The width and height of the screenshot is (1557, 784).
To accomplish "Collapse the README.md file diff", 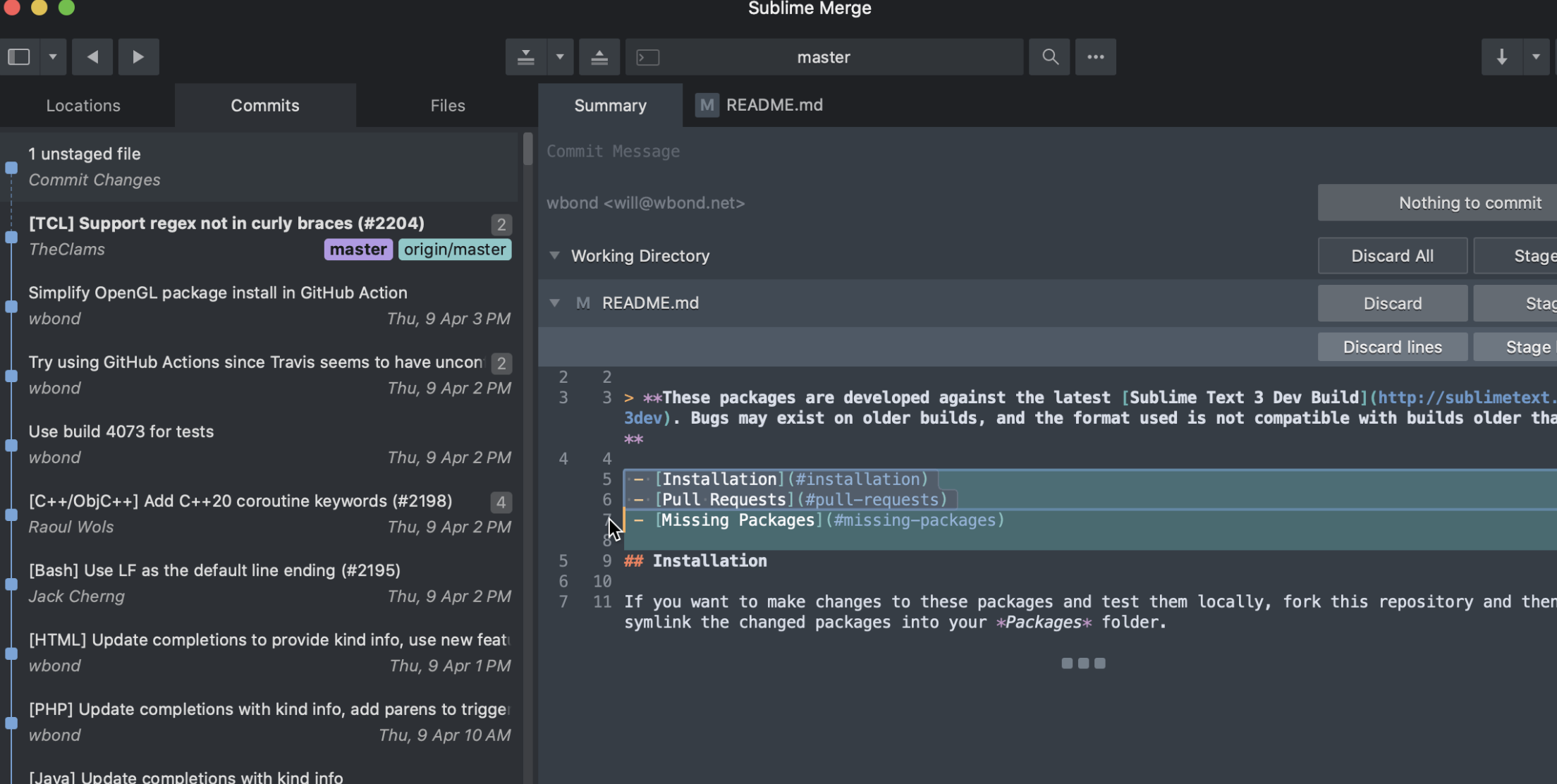I will tap(555, 303).
